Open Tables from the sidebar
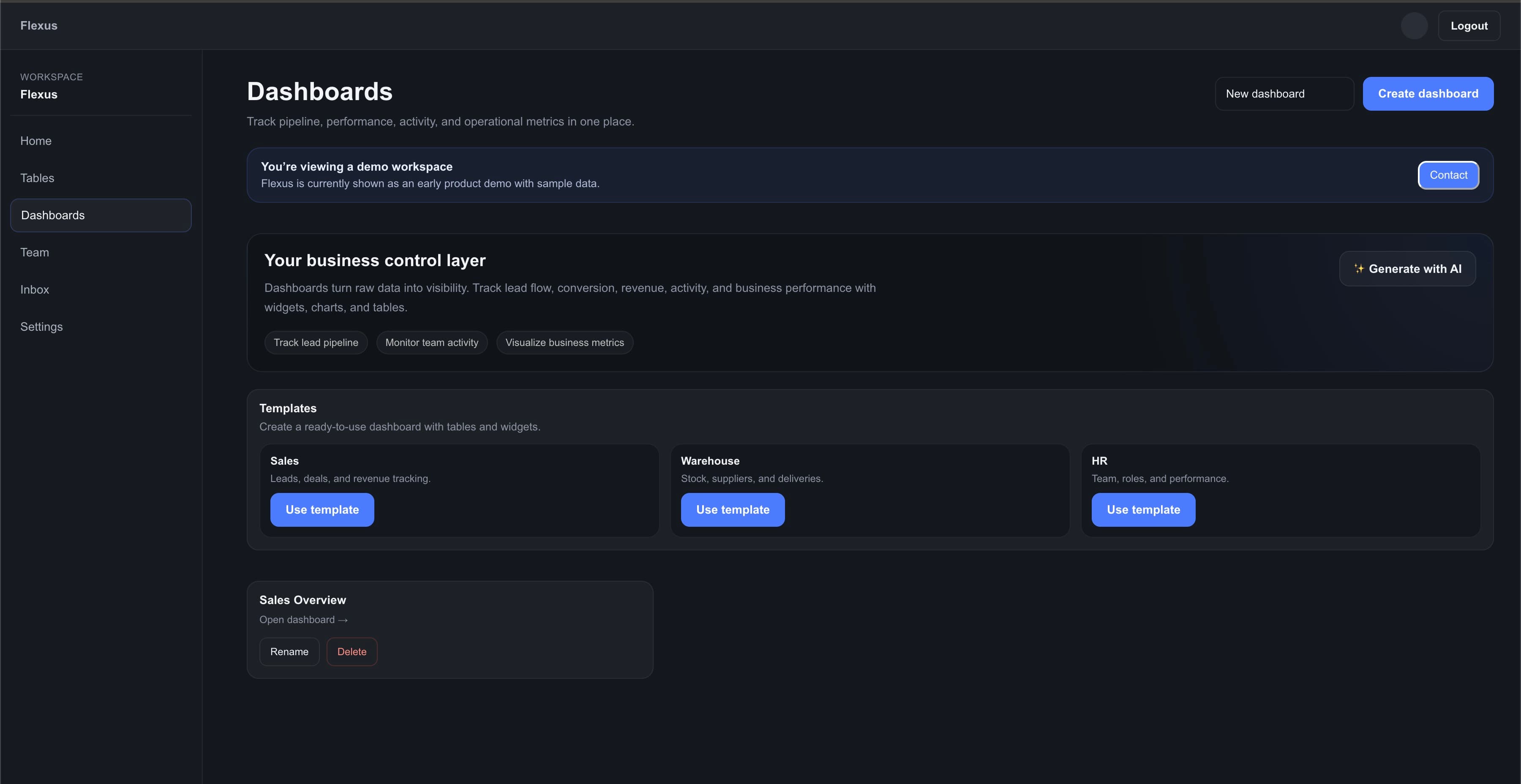This screenshot has width=1521, height=784. (x=37, y=178)
